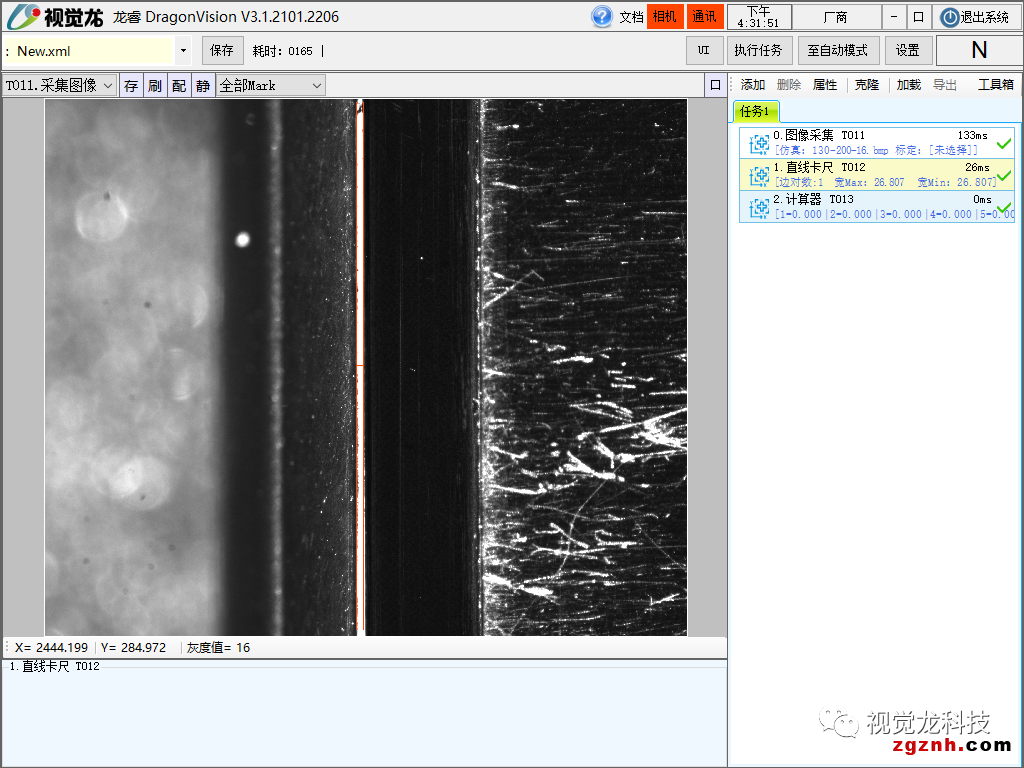Toggle the 相机 camera status button
1024x768 pixels.
[x=665, y=17]
